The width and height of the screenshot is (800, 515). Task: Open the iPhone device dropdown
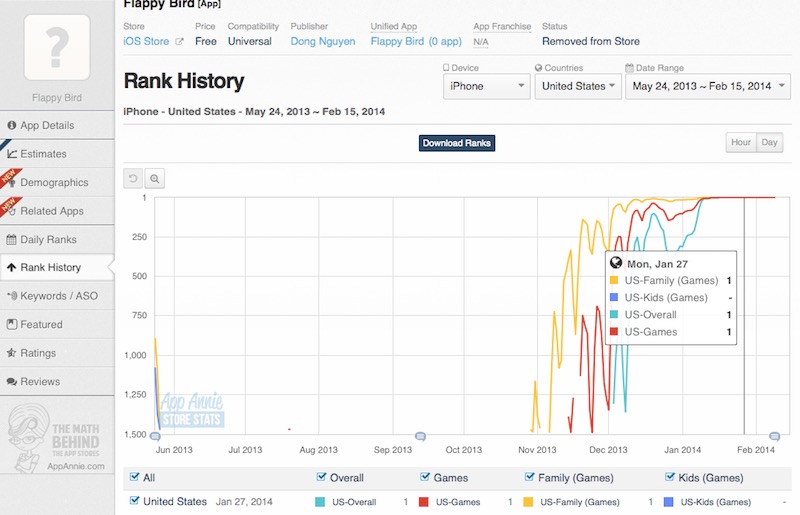tap(487, 86)
